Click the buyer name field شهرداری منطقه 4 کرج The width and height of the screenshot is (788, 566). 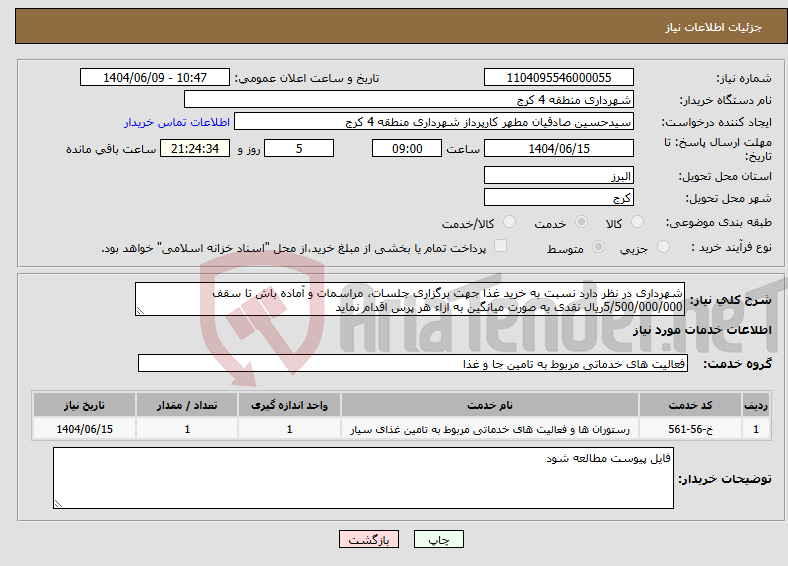pos(409,100)
